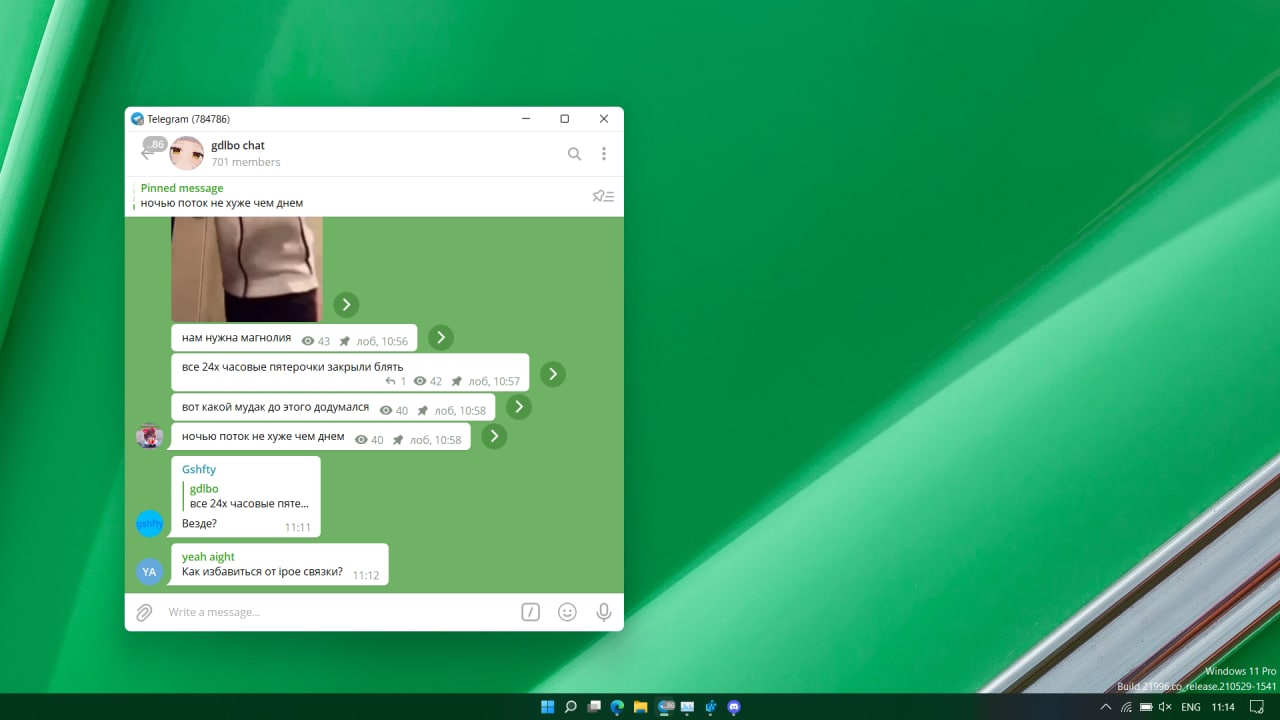Screen dimensions: 1280x720
Task: Click share arrow beside 'нам нужна магнолия'
Action: click(441, 338)
